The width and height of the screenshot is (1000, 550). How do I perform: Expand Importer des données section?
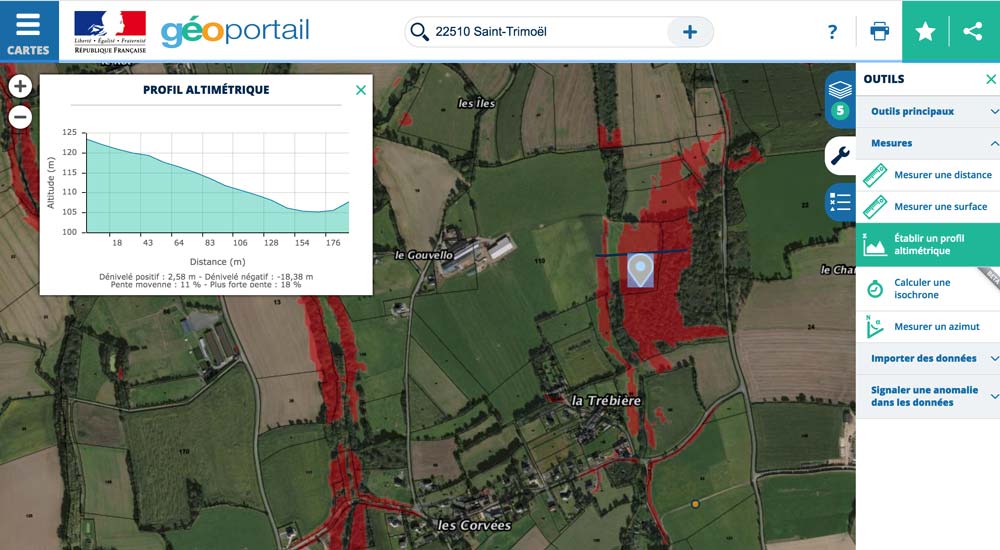(928, 359)
